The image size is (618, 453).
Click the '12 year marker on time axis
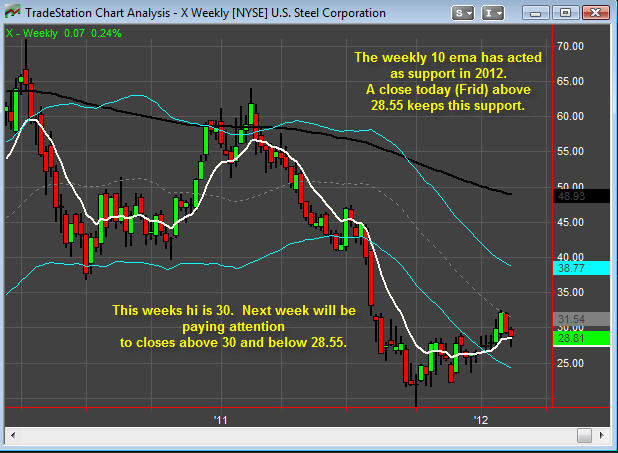click(x=480, y=420)
